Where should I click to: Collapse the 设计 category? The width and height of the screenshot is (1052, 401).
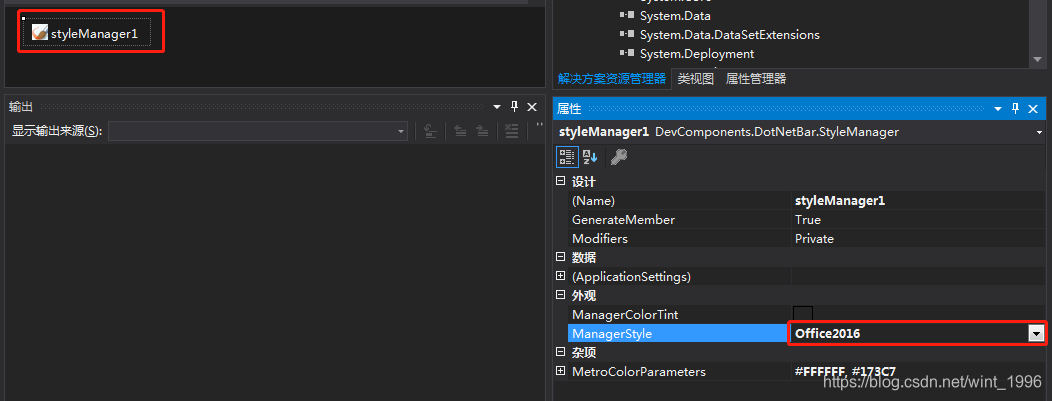560,182
